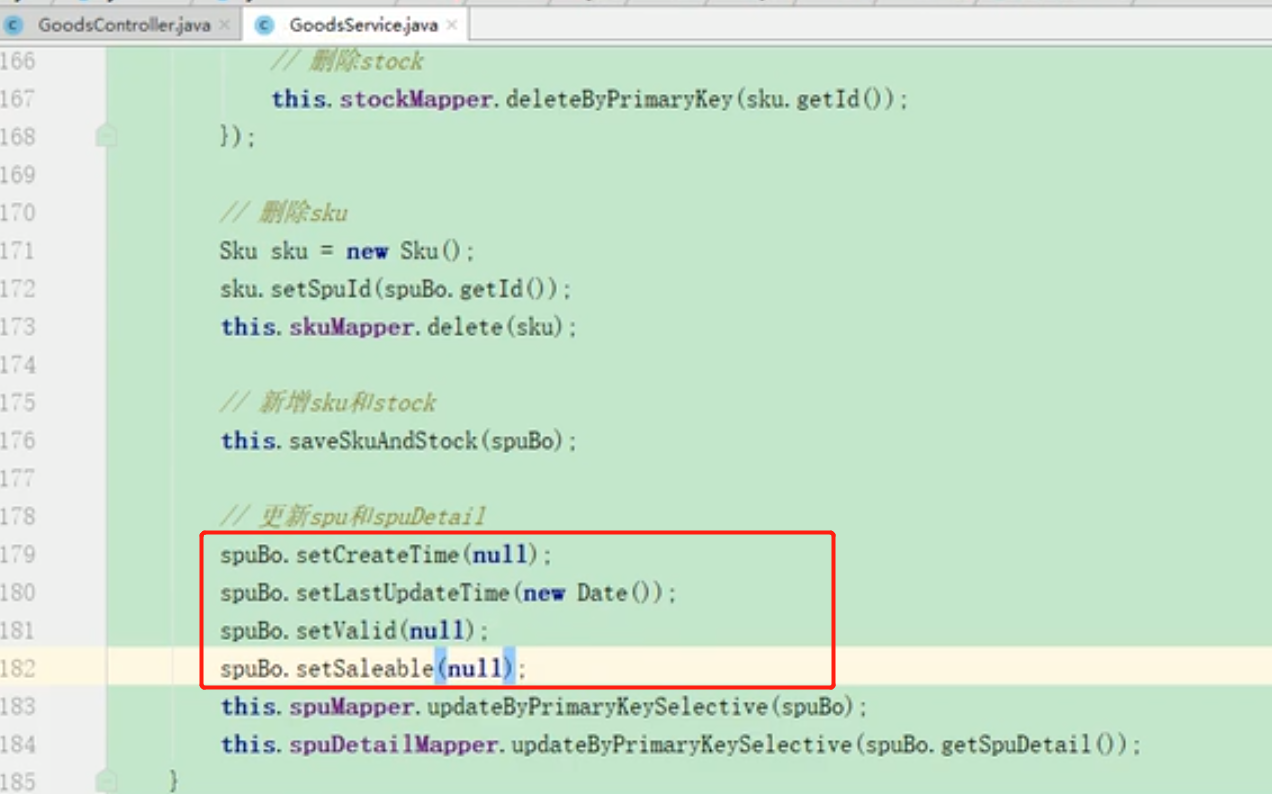Click line number 184 in the gutter

pyautogui.click(x=18, y=745)
